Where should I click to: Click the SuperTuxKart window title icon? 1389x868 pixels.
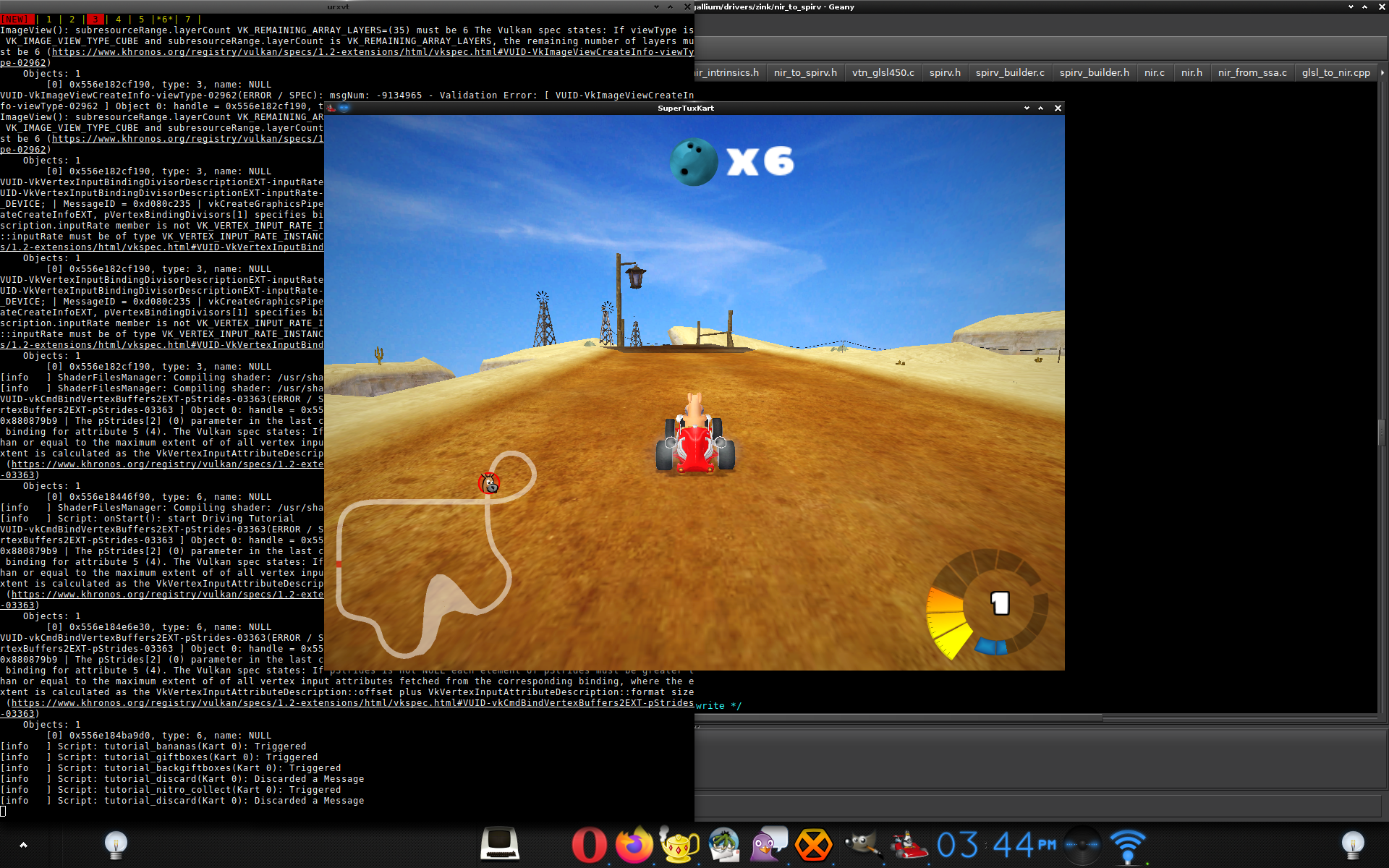point(331,108)
